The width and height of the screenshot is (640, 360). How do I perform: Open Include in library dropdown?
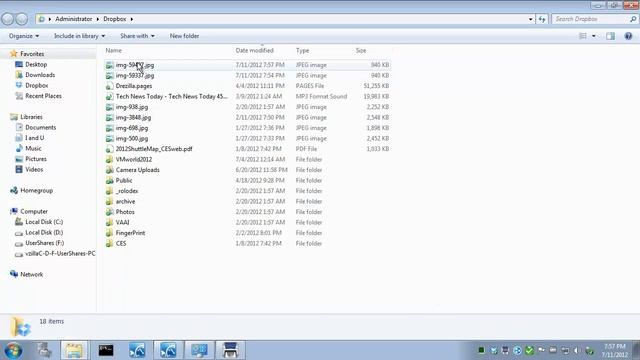(80, 36)
